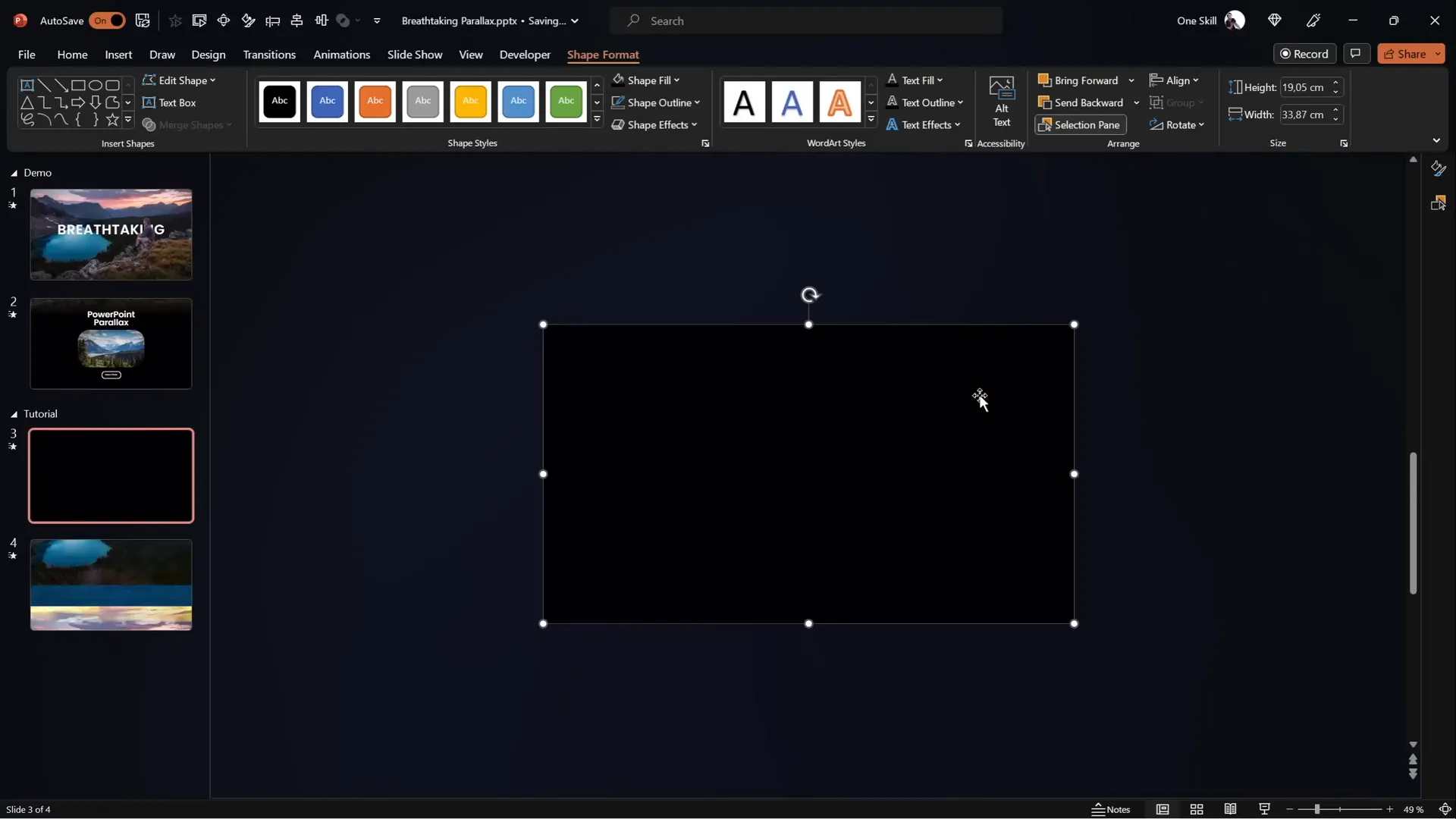Expand the Shape Styles gallery
Image resolution: width=1456 pixels, height=819 pixels.
597,119
